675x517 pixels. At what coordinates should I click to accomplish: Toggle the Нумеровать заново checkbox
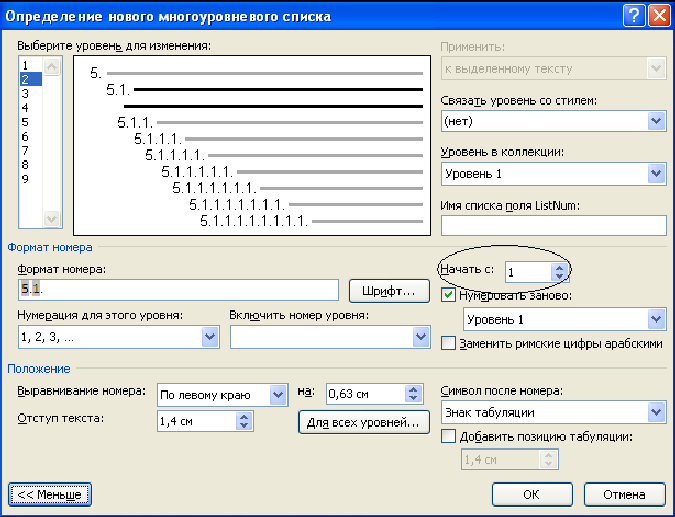click(x=448, y=295)
